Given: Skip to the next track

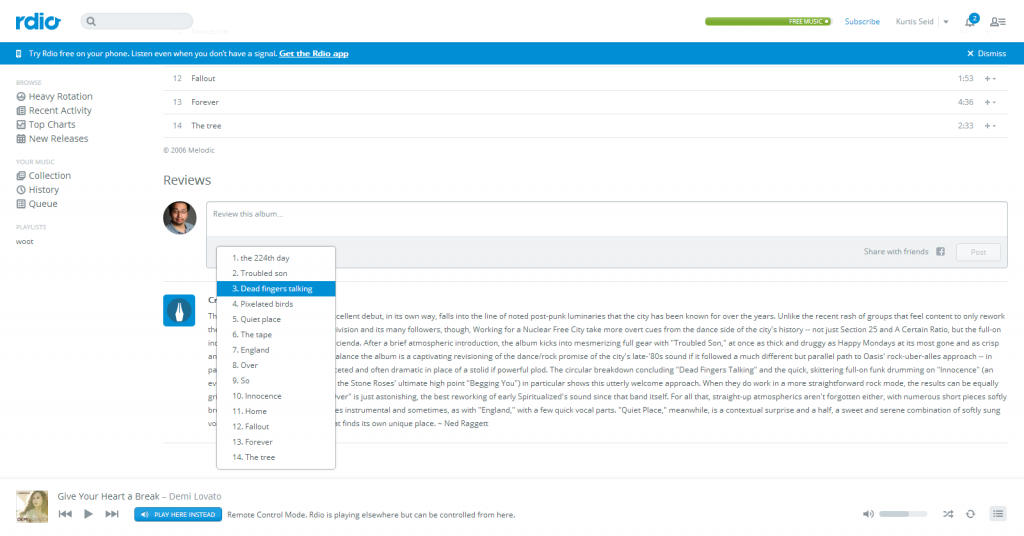Looking at the screenshot, I should point(112,514).
